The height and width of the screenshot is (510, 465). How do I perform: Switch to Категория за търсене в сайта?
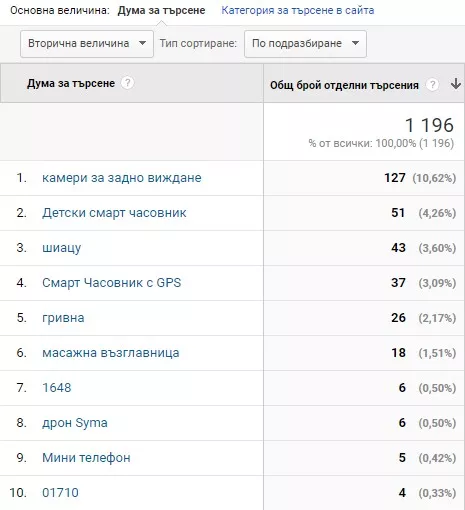pos(298,10)
